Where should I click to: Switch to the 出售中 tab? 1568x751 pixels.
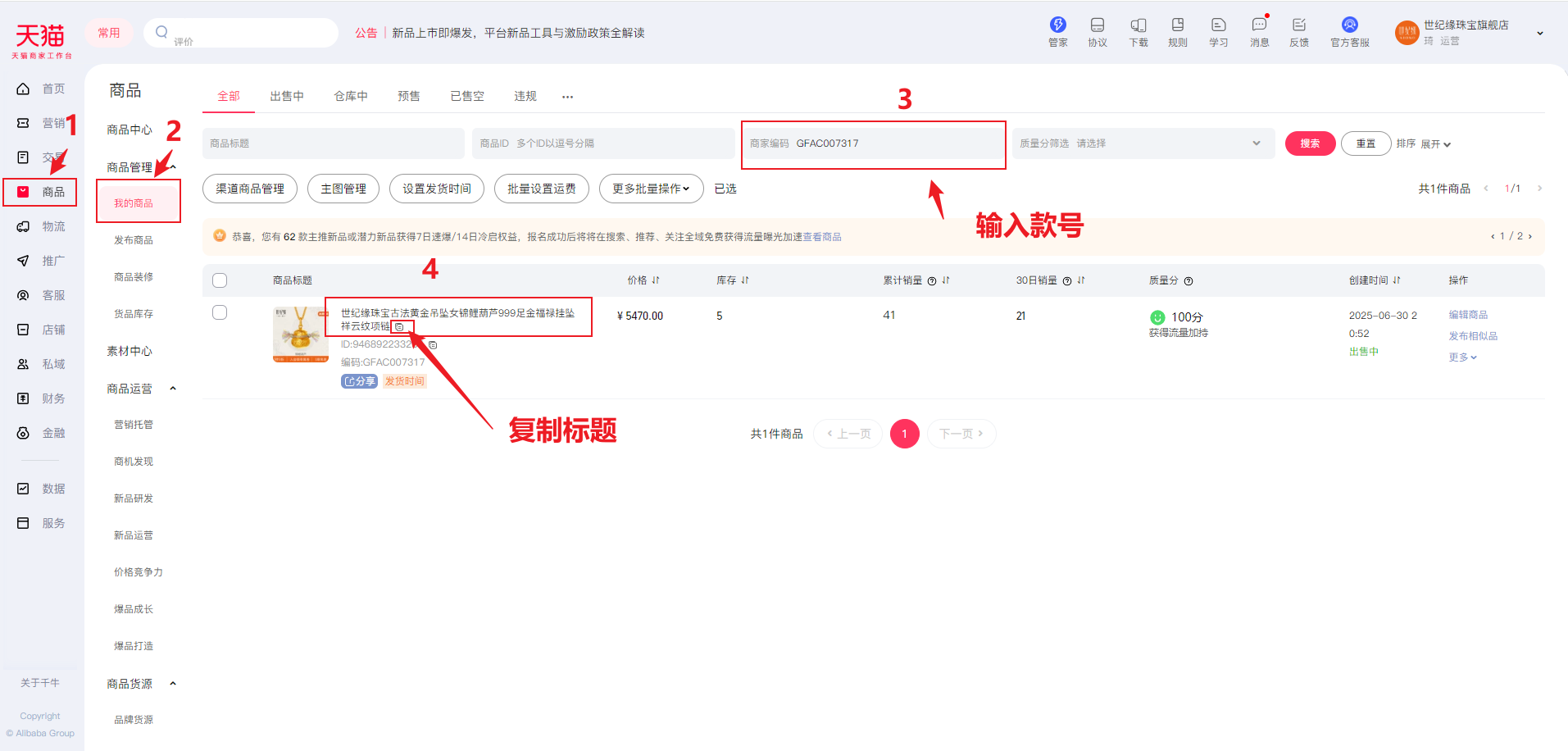click(286, 97)
